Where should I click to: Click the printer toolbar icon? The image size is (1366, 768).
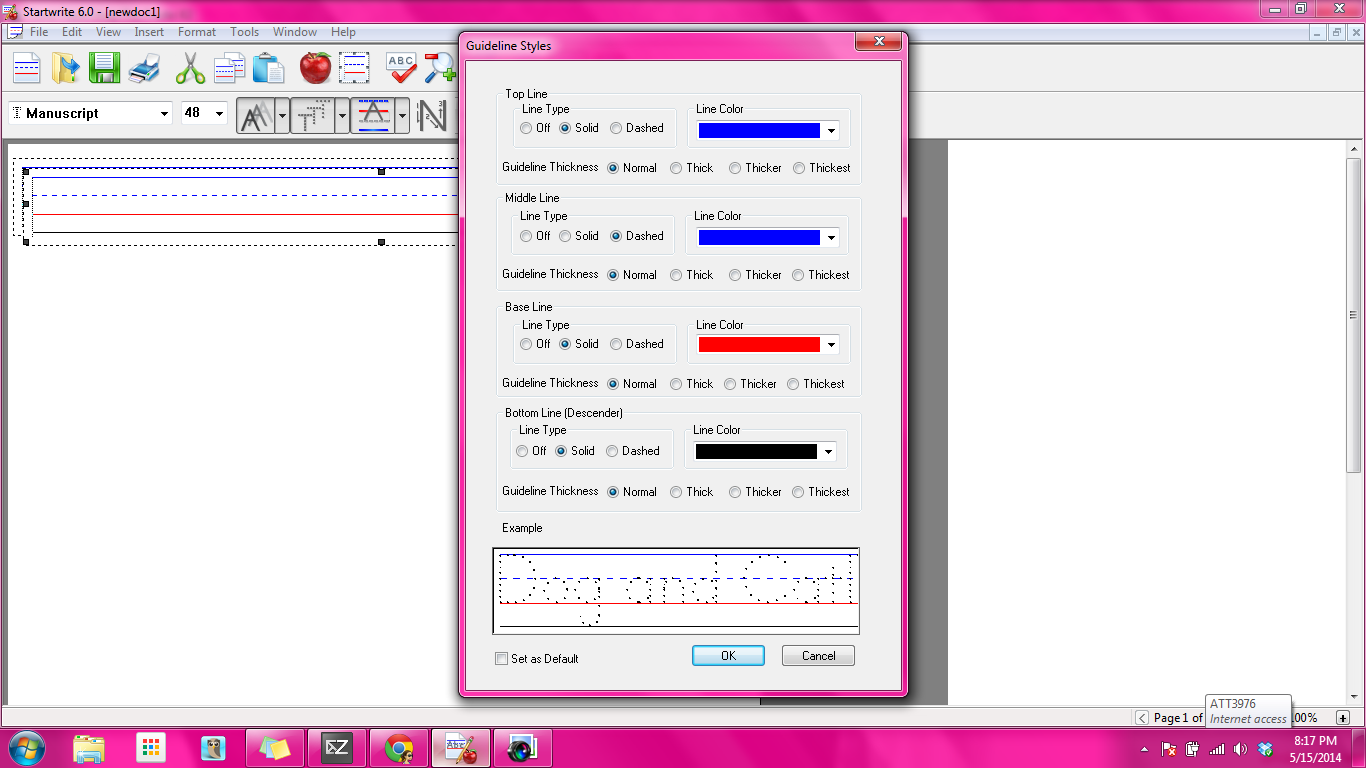click(144, 69)
